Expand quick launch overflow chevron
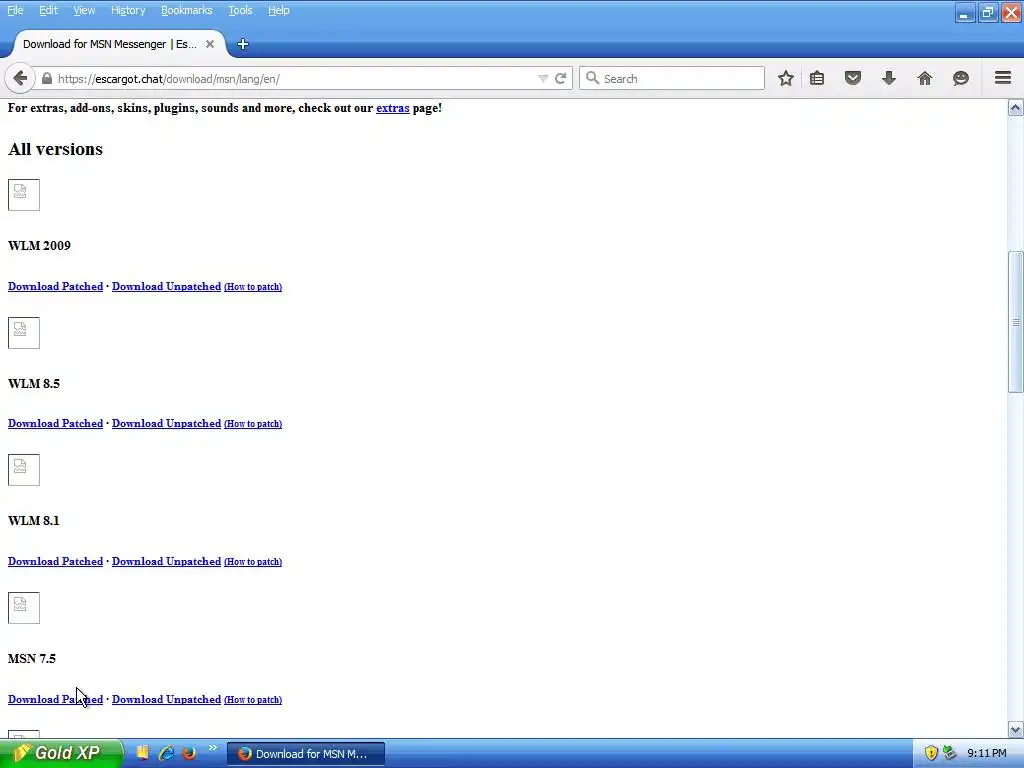Screen dimensions: 1024x768 212,748
